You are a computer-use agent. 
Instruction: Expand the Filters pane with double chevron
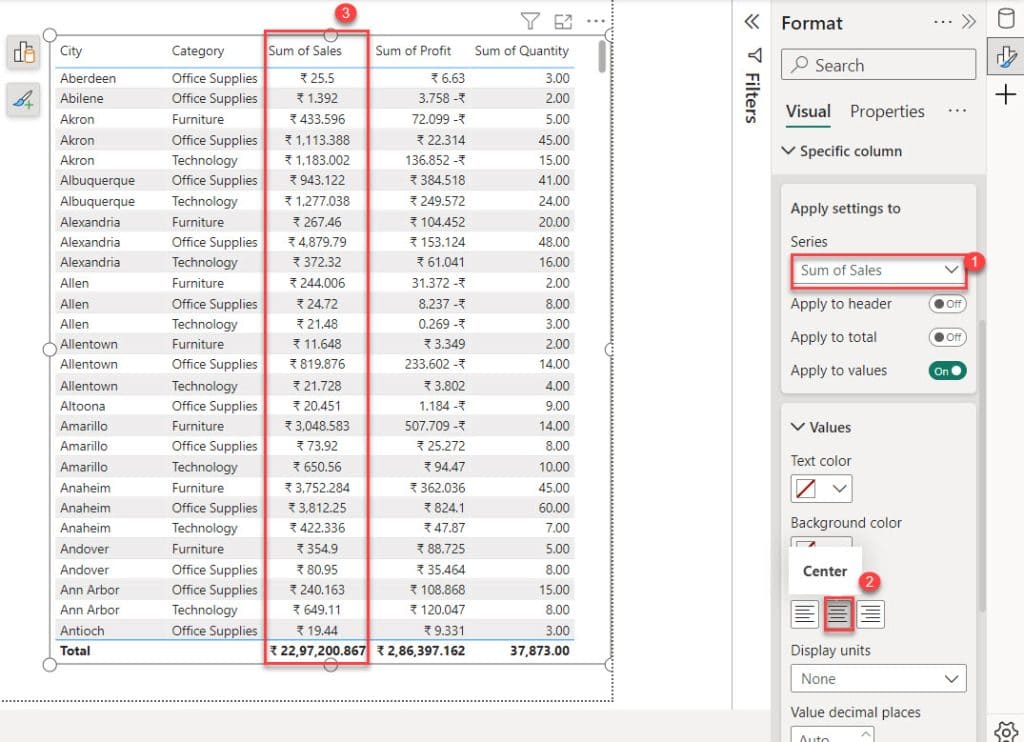tap(752, 22)
